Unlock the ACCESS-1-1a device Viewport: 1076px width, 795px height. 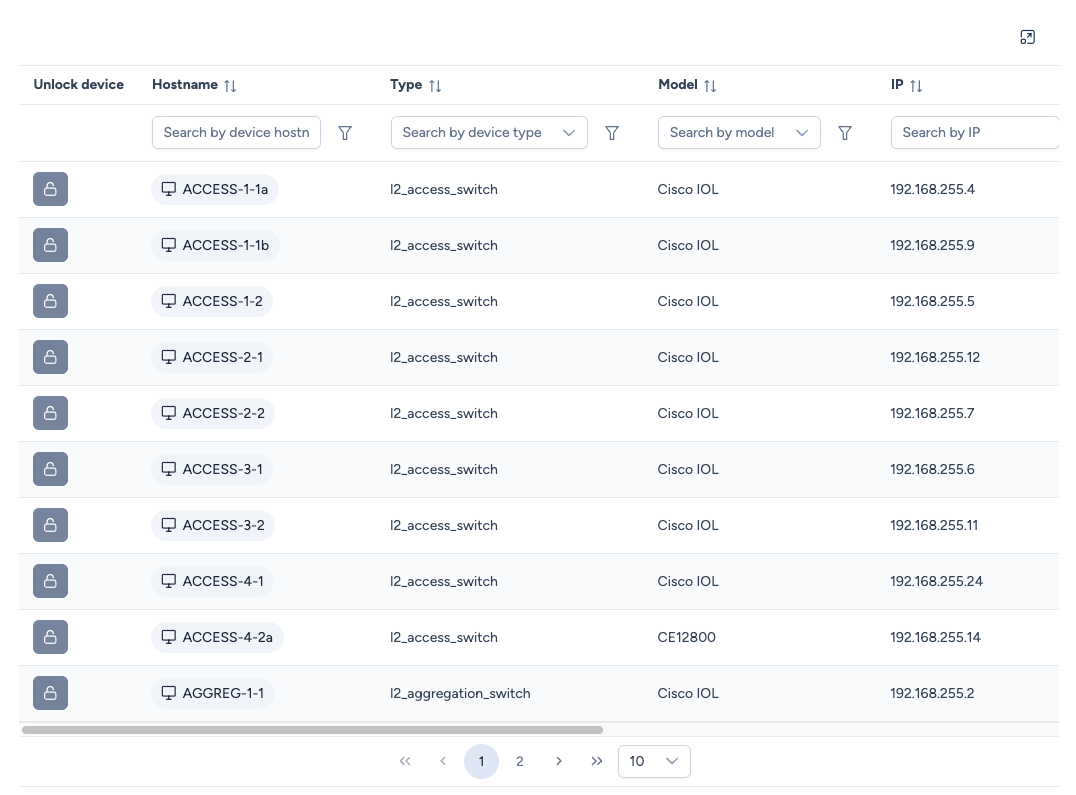point(50,189)
